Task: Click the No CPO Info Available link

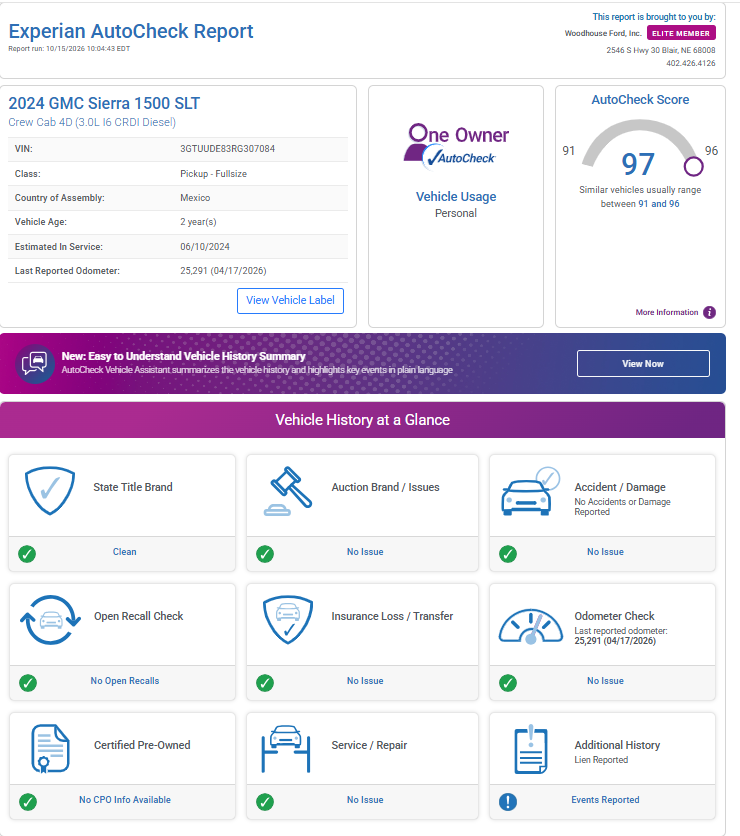Action: click(125, 800)
